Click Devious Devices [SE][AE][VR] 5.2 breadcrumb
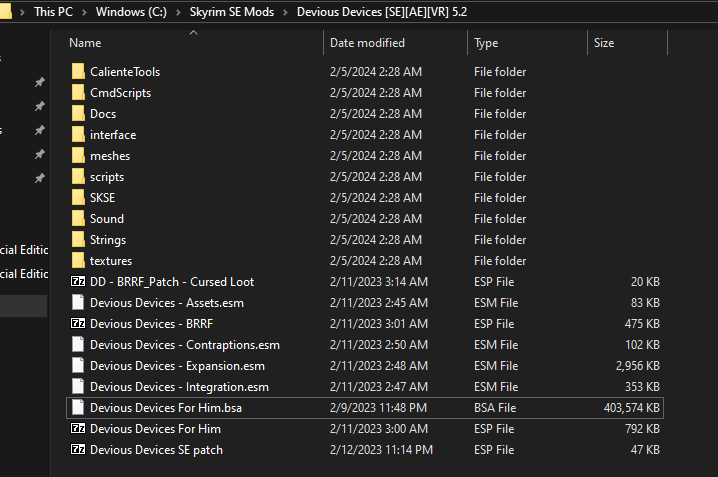The height and width of the screenshot is (477, 718). [x=382, y=12]
